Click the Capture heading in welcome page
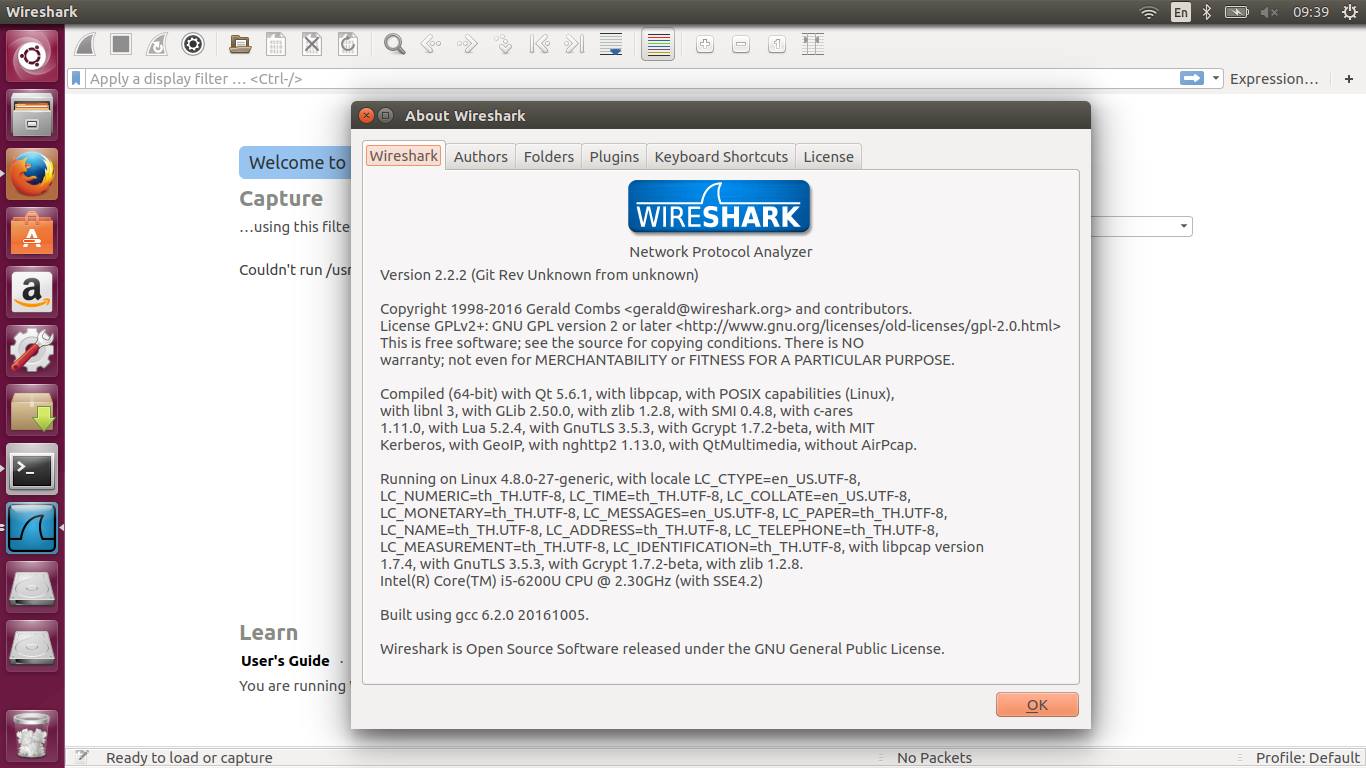The height and width of the screenshot is (768, 1366). pyautogui.click(x=281, y=198)
